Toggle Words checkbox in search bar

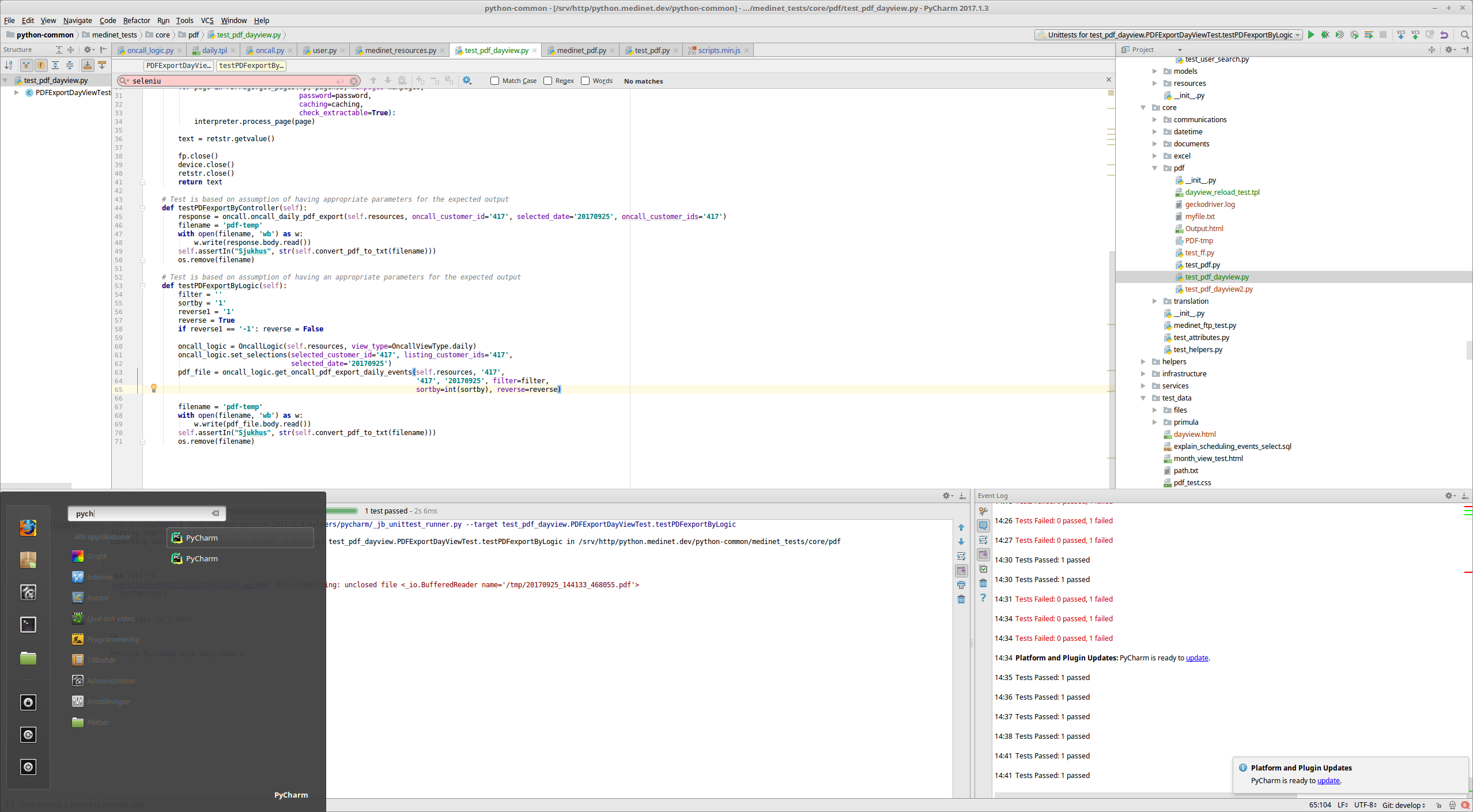click(x=584, y=81)
